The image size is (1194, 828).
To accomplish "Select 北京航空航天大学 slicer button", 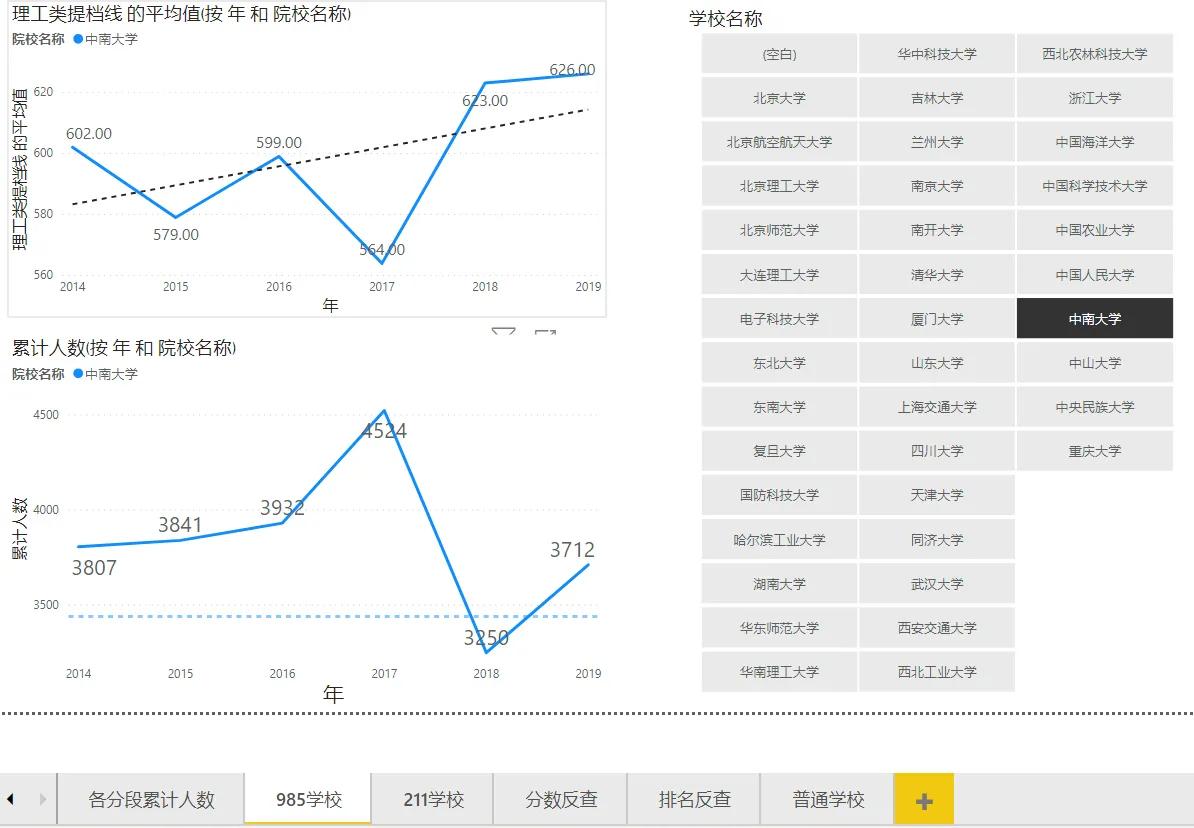I will point(779,142).
